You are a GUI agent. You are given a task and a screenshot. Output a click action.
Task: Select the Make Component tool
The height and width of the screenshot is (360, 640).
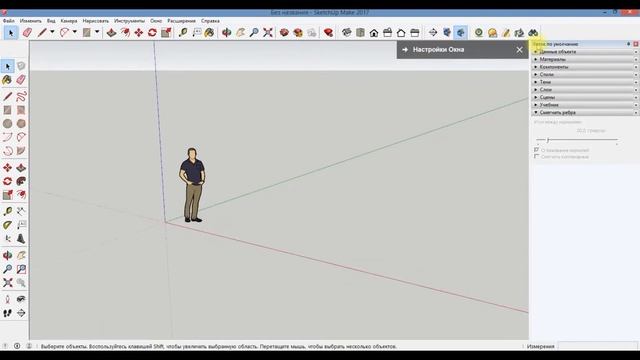click(x=21, y=66)
